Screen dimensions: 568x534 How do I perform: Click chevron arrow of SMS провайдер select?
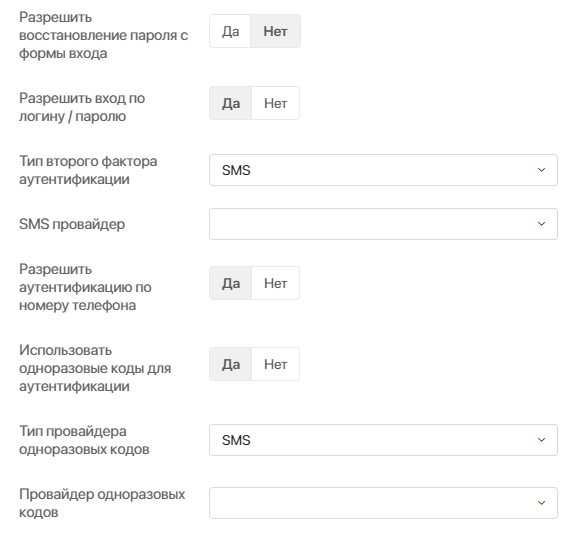pos(541,224)
